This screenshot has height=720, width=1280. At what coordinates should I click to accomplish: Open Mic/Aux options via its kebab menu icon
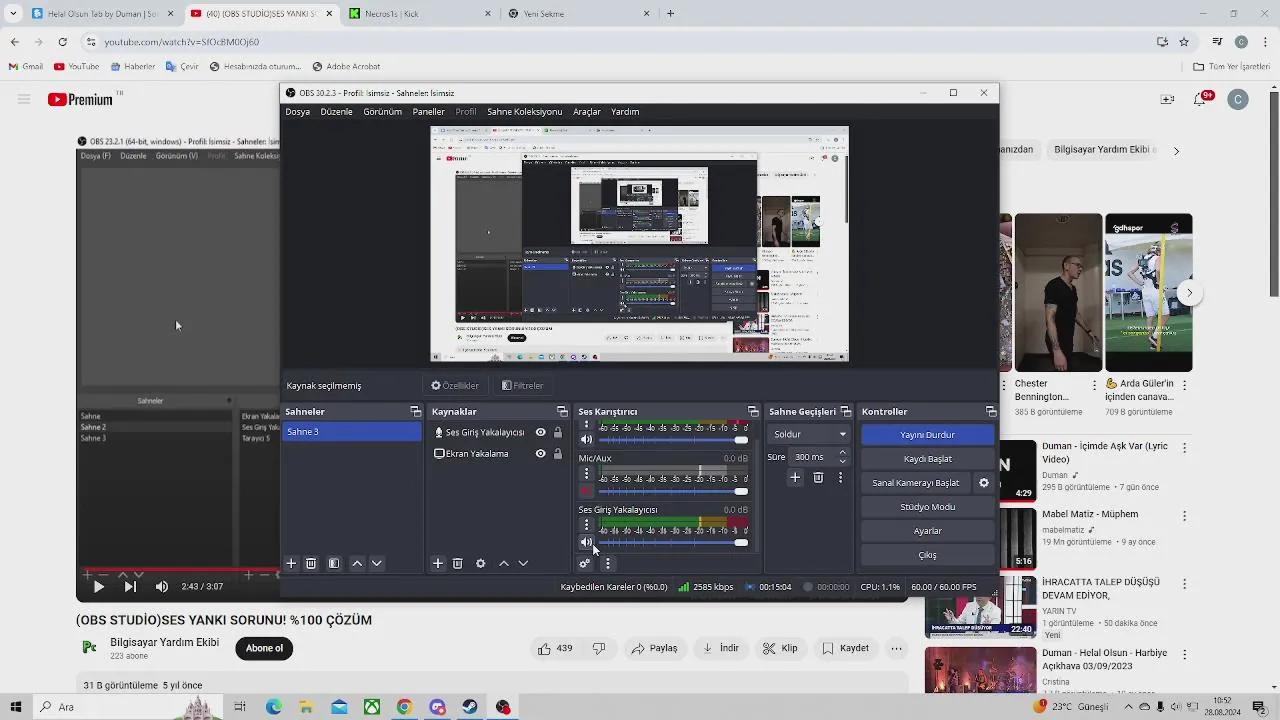click(x=587, y=473)
